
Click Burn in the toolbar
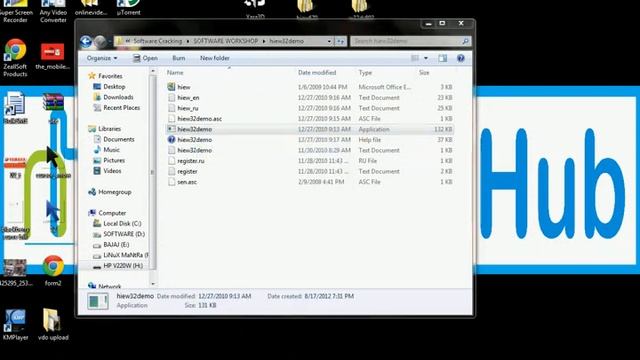[179, 58]
